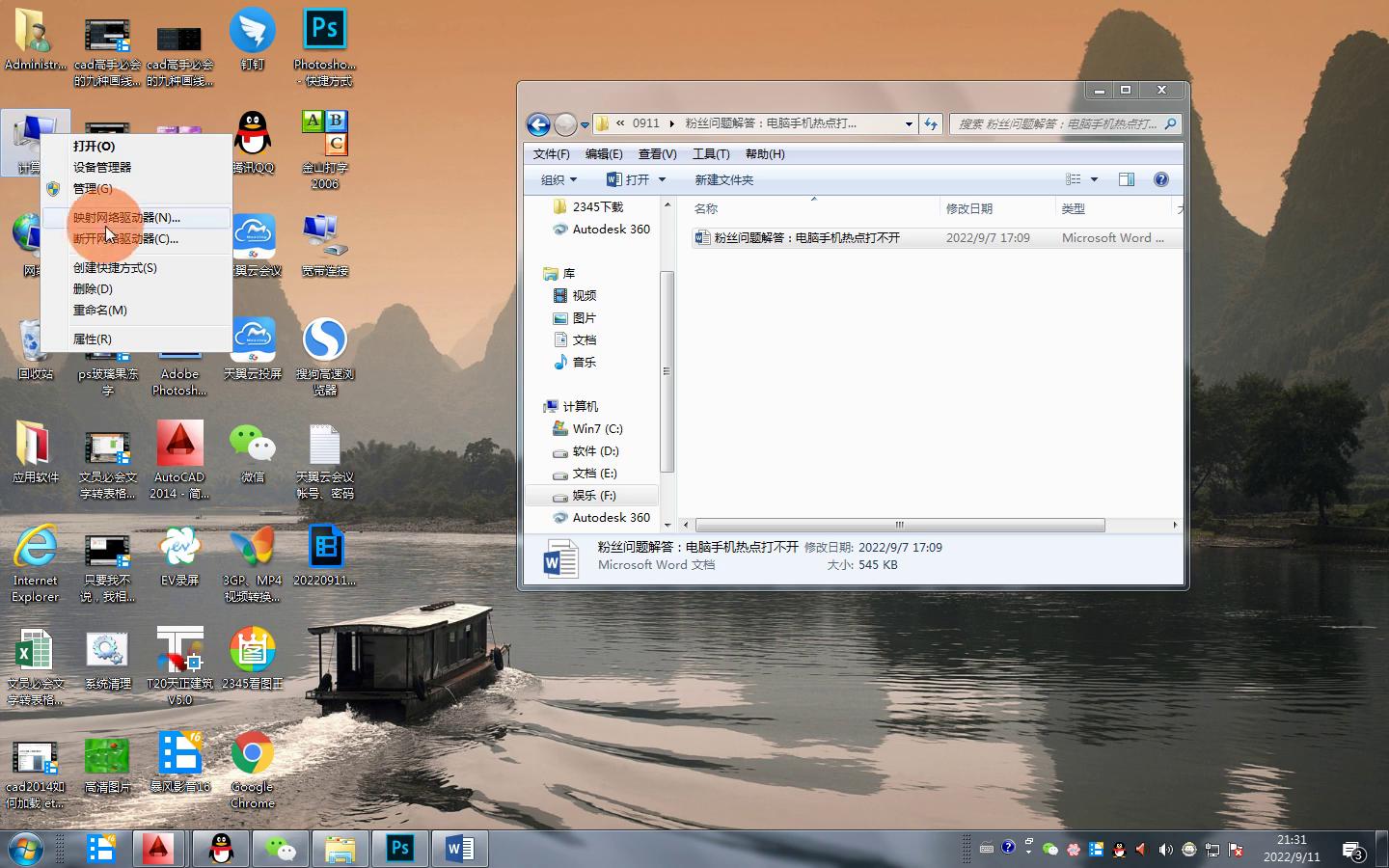Click the horizontal scrollbar in file list
The height and width of the screenshot is (868, 1389).
click(899, 526)
